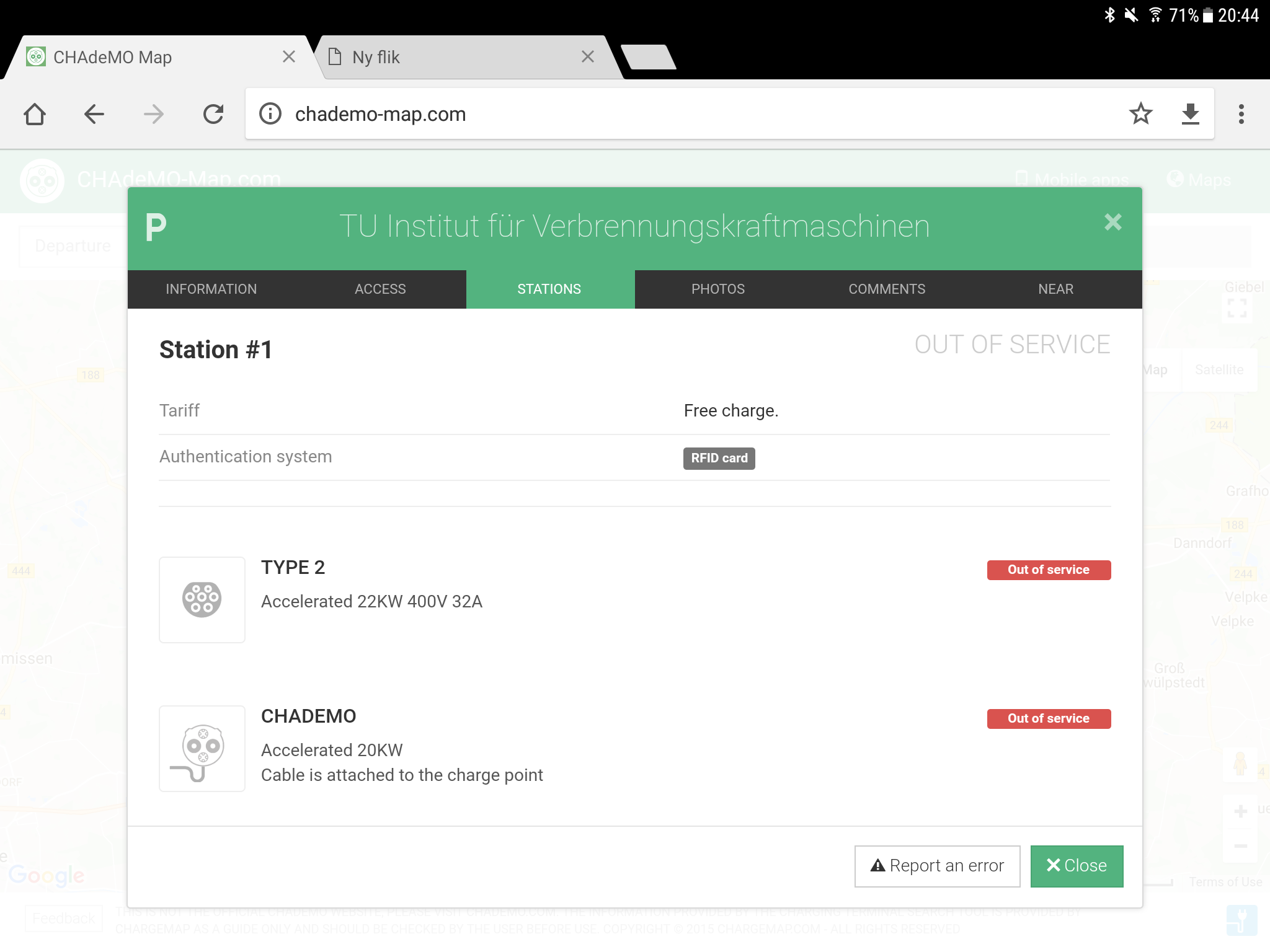Screen dimensions: 1270x952
Task: Close the CHAdeMO Map browser tab
Action: click(x=289, y=57)
